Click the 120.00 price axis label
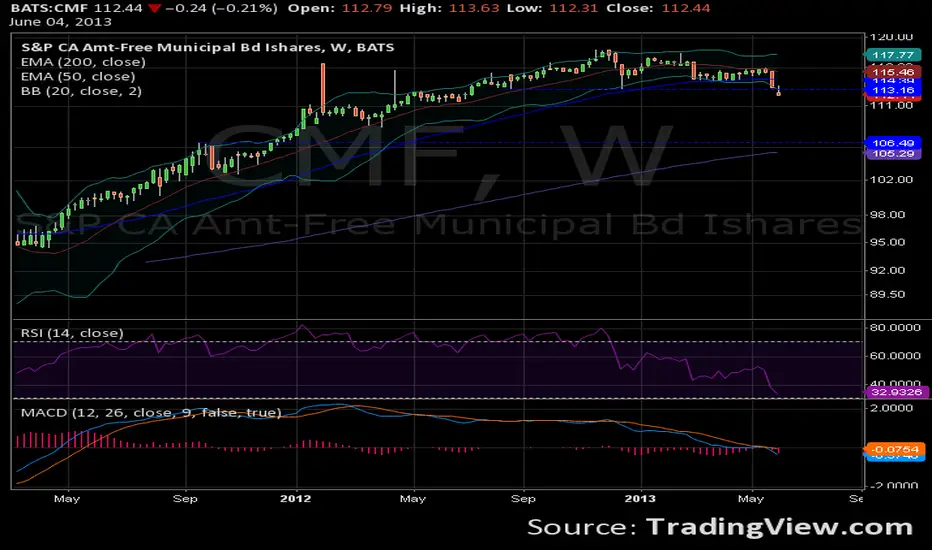The width and height of the screenshot is (932, 550). (891, 37)
